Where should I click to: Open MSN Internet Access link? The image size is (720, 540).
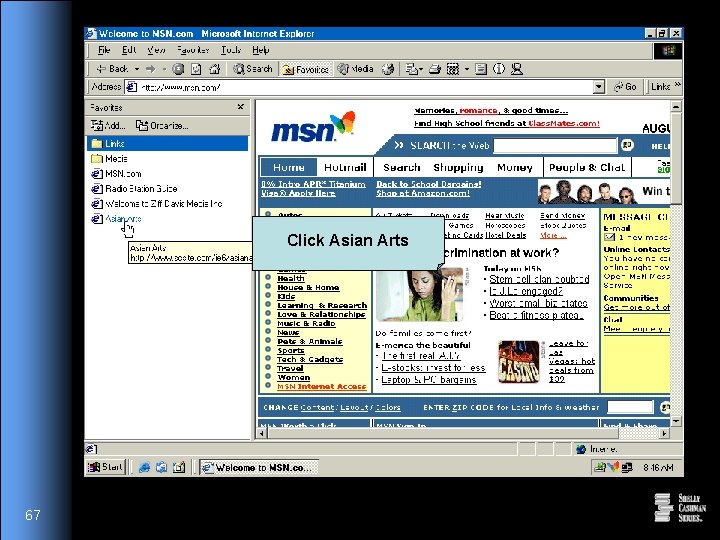click(x=321, y=387)
